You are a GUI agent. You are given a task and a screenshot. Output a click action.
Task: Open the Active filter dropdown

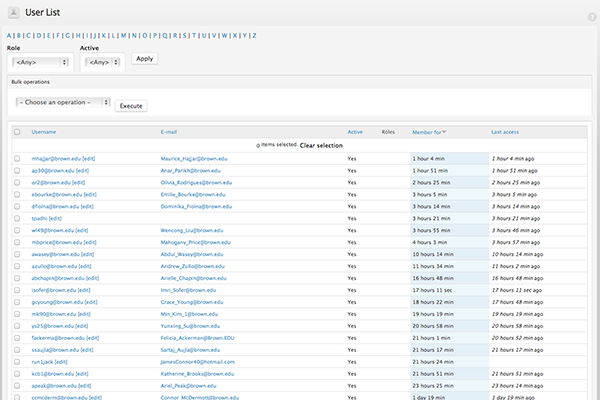tap(103, 62)
